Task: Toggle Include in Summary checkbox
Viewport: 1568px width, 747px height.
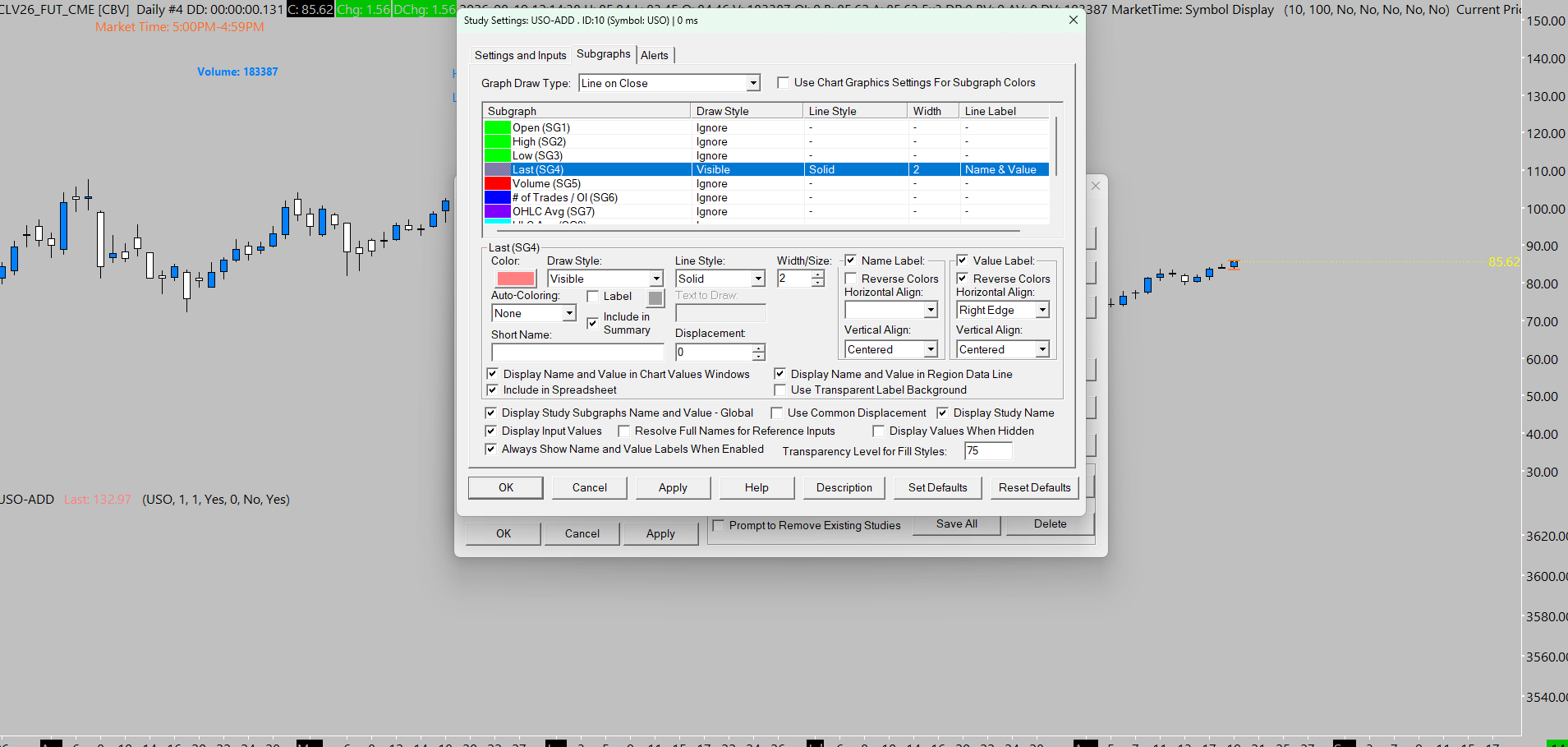Action: [x=593, y=323]
